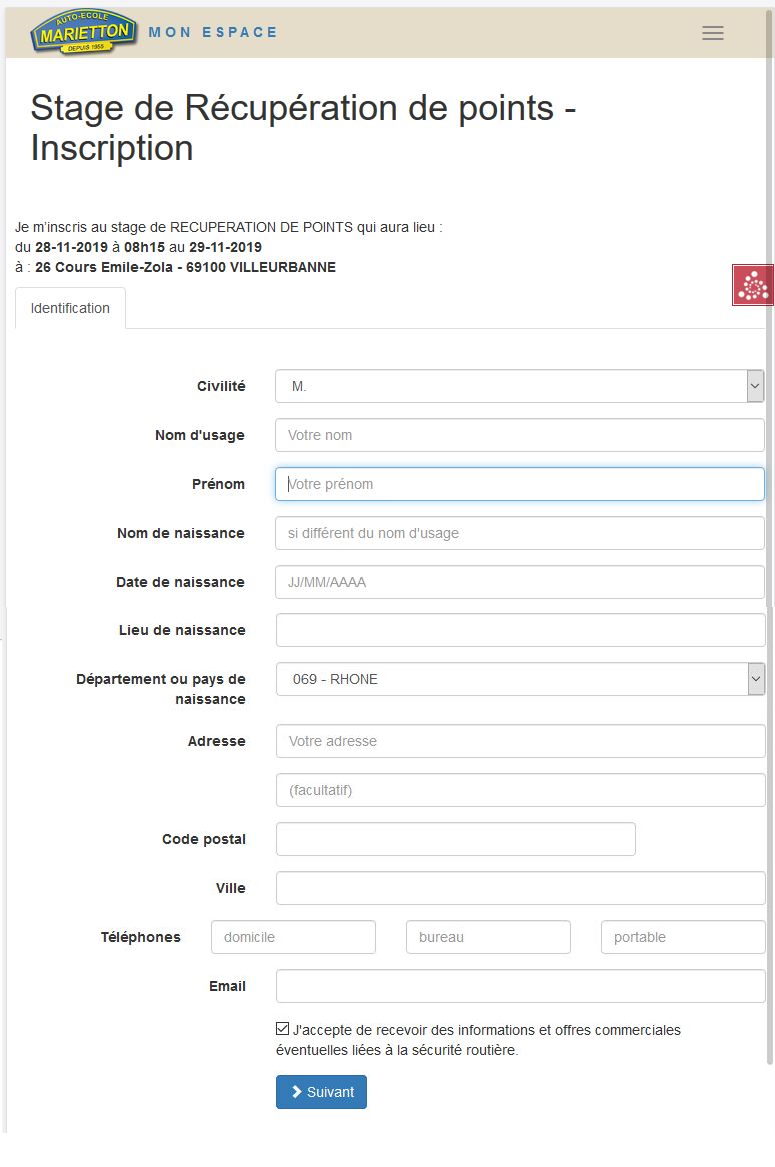Click the MON ESPACE header link

[213, 32]
